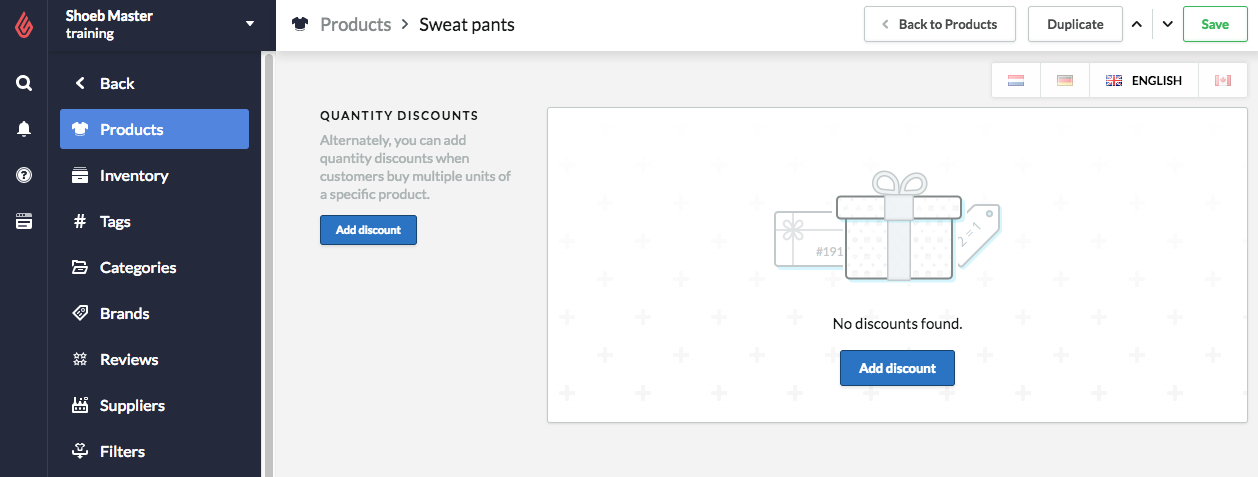Image resolution: width=1258 pixels, height=477 pixels.
Task: Select the Canadian flag language
Action: click(x=1222, y=80)
